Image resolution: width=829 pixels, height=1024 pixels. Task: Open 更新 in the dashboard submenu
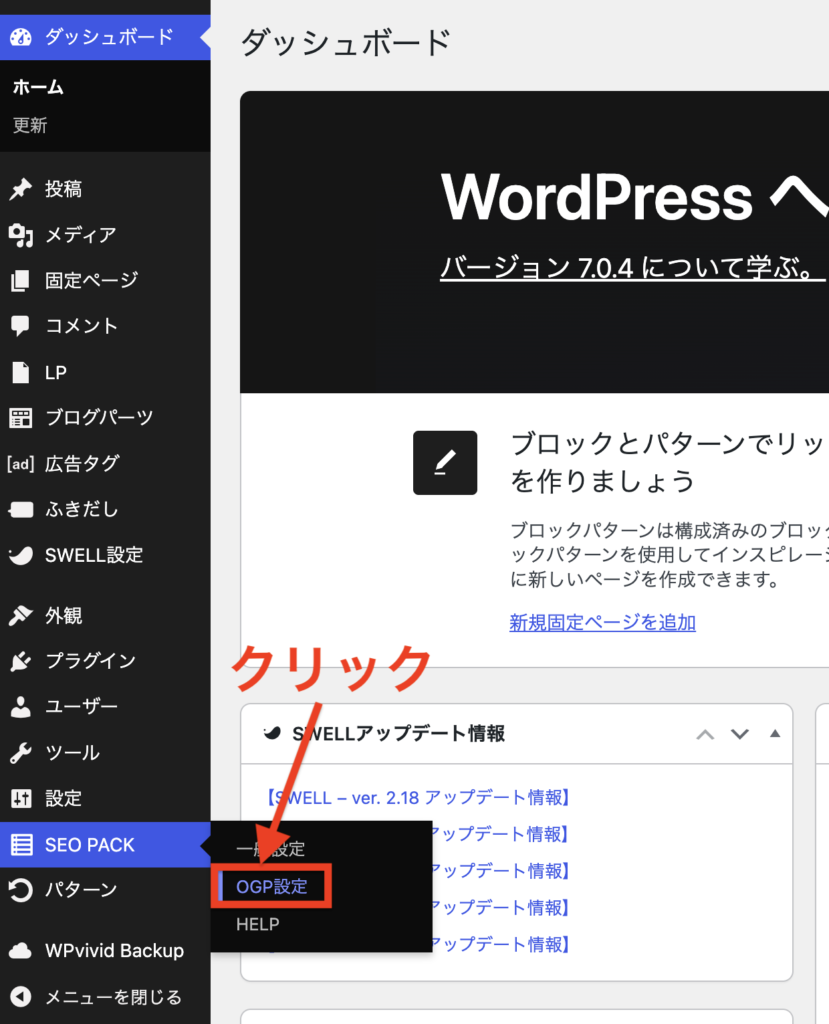[x=30, y=125]
